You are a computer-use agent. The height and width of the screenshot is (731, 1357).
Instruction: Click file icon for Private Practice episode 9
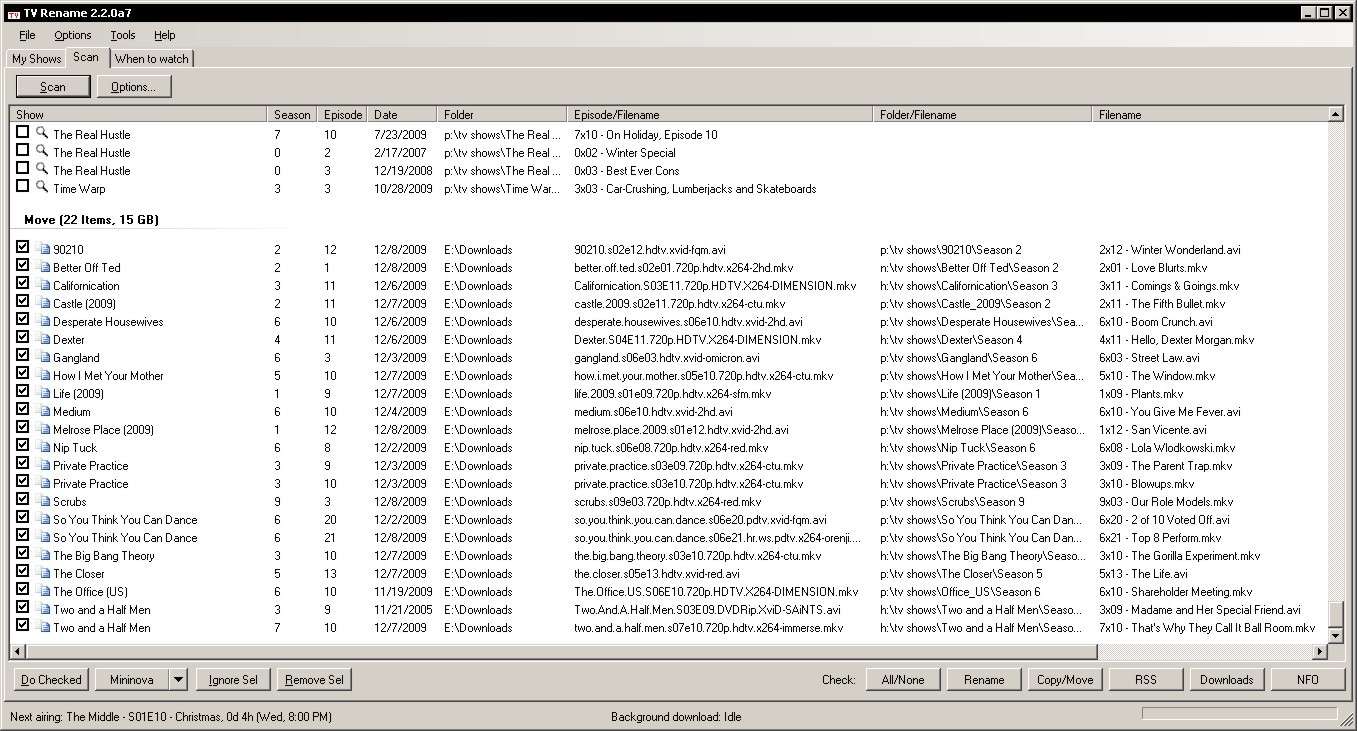point(44,465)
